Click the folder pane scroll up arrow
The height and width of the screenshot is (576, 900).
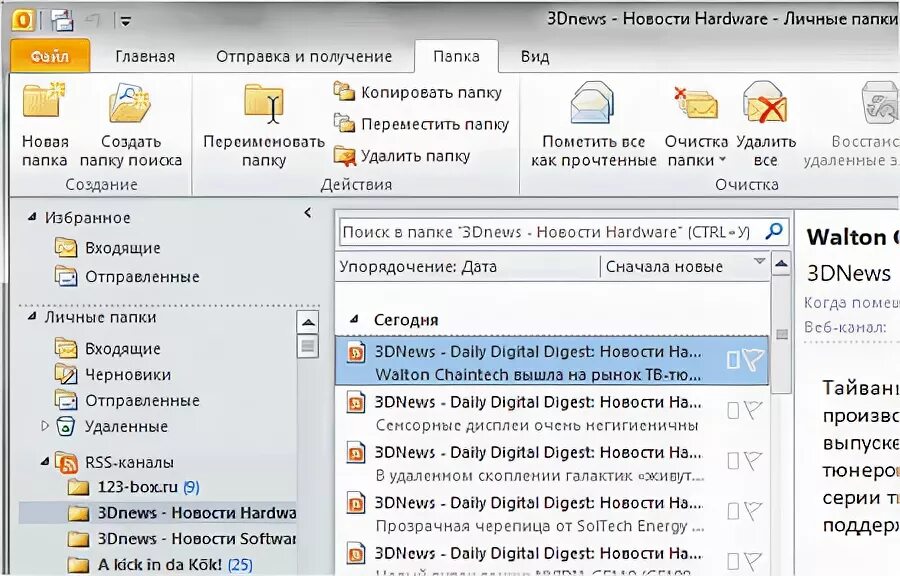tap(308, 322)
